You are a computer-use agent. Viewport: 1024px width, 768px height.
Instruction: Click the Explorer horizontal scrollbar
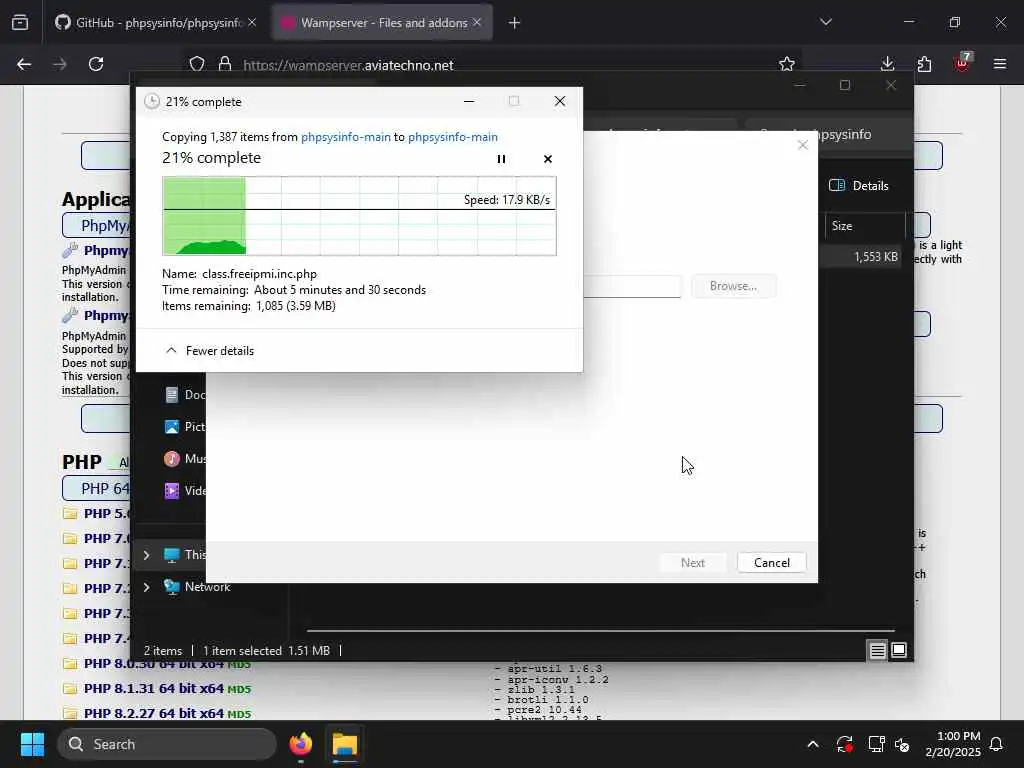[x=601, y=631]
